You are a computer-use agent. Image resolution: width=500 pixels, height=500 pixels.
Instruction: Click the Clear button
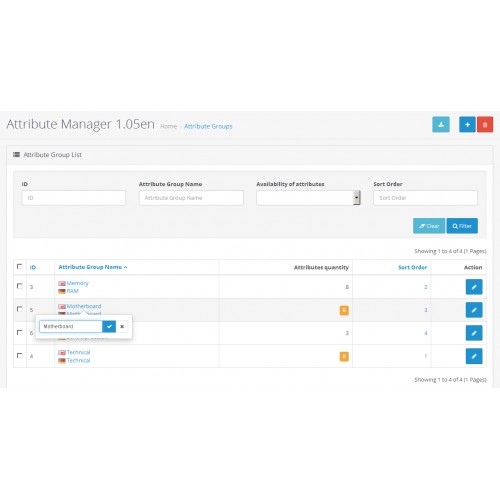[x=429, y=226]
